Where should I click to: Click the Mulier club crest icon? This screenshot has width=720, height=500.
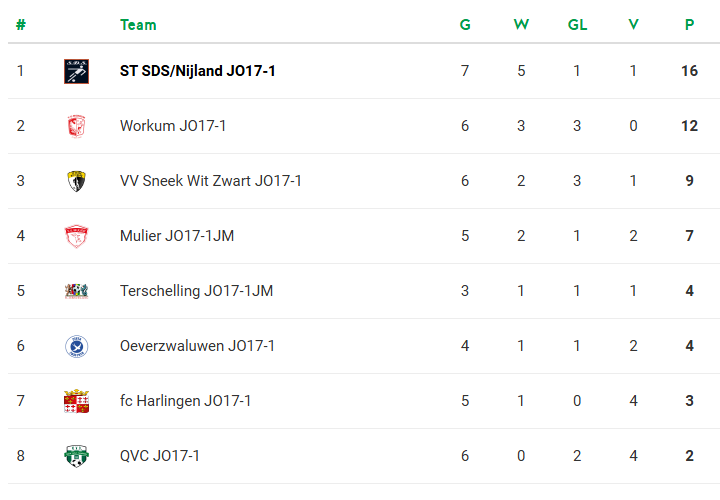tap(76, 236)
